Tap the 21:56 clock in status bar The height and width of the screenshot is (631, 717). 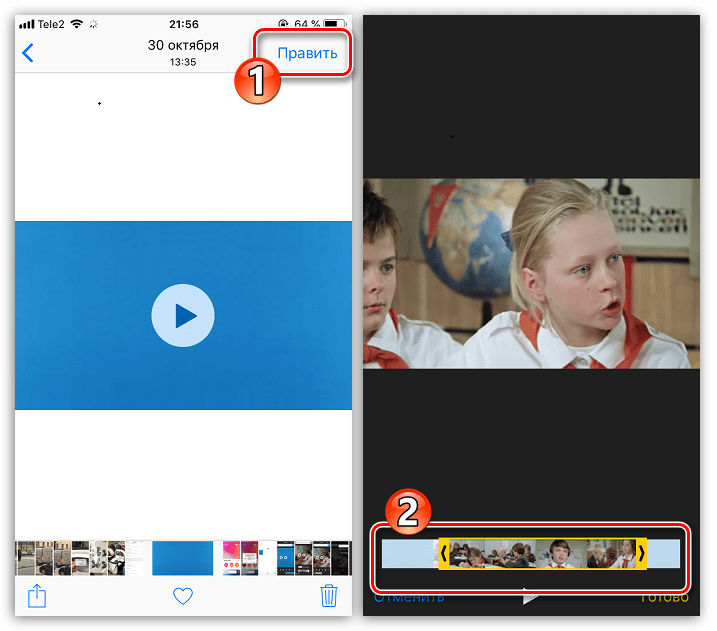pos(184,24)
